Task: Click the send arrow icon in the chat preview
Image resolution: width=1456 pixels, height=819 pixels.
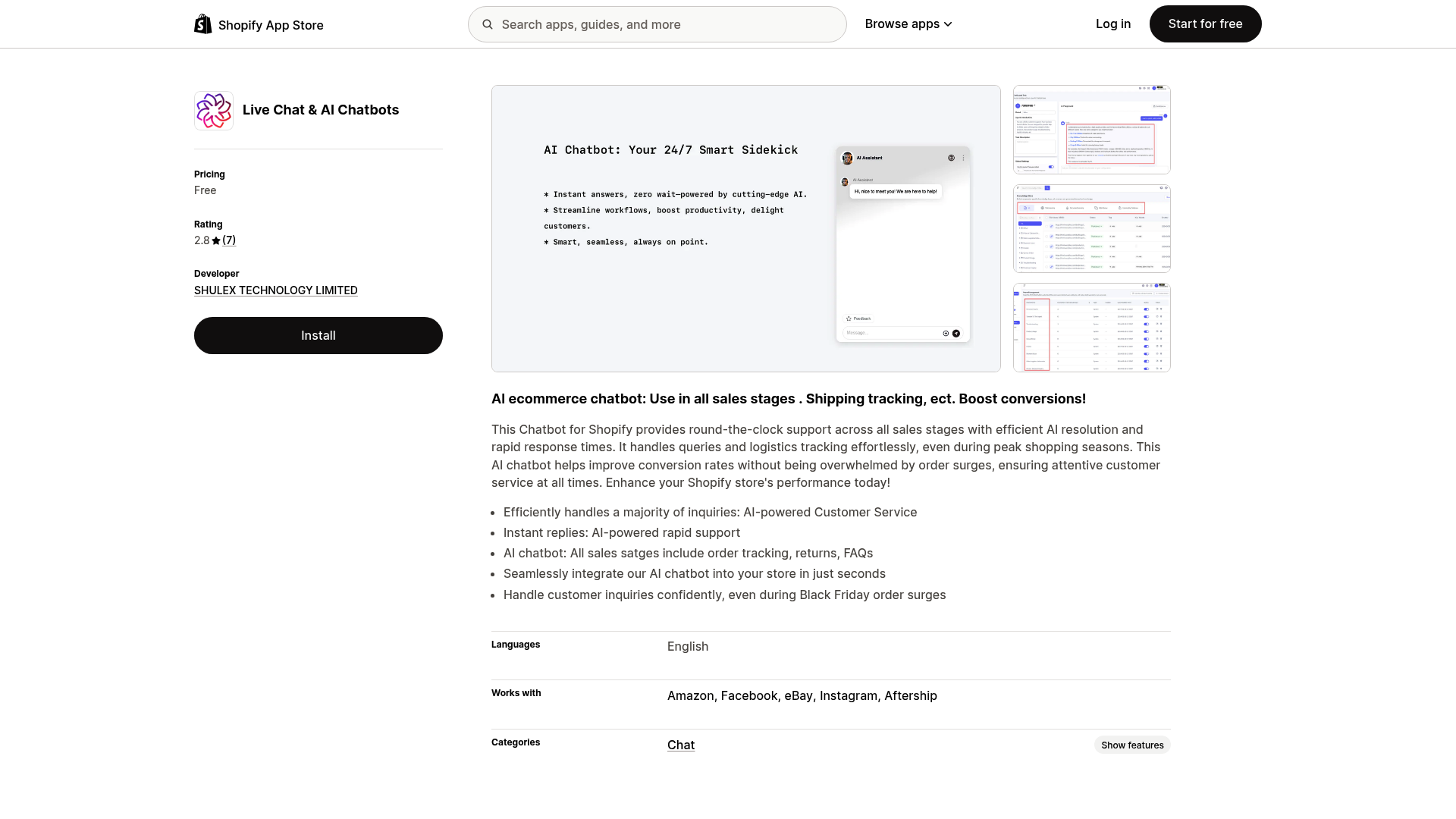Action: 956,333
